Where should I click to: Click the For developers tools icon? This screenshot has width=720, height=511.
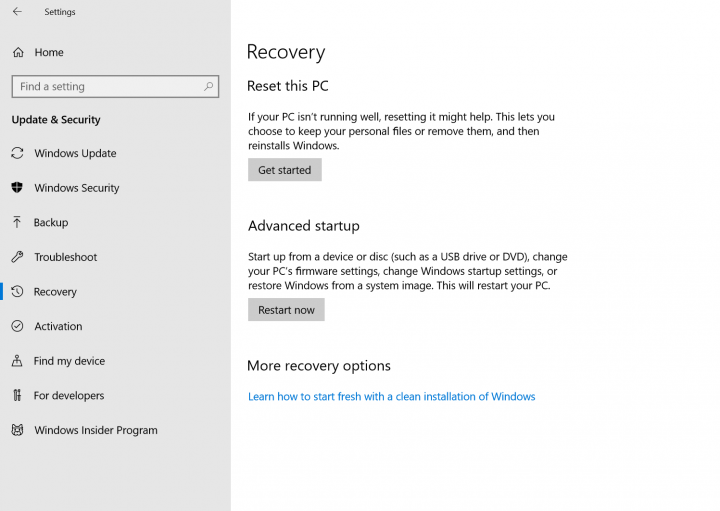[17, 395]
